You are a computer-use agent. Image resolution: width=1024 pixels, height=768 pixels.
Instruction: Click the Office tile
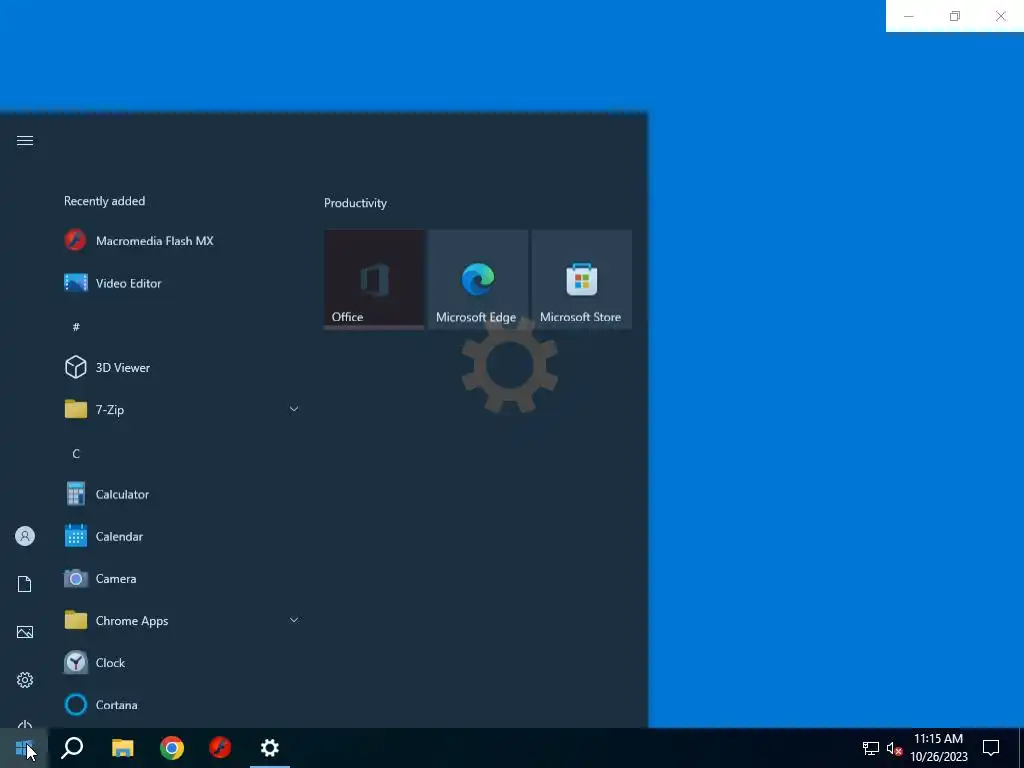point(374,280)
